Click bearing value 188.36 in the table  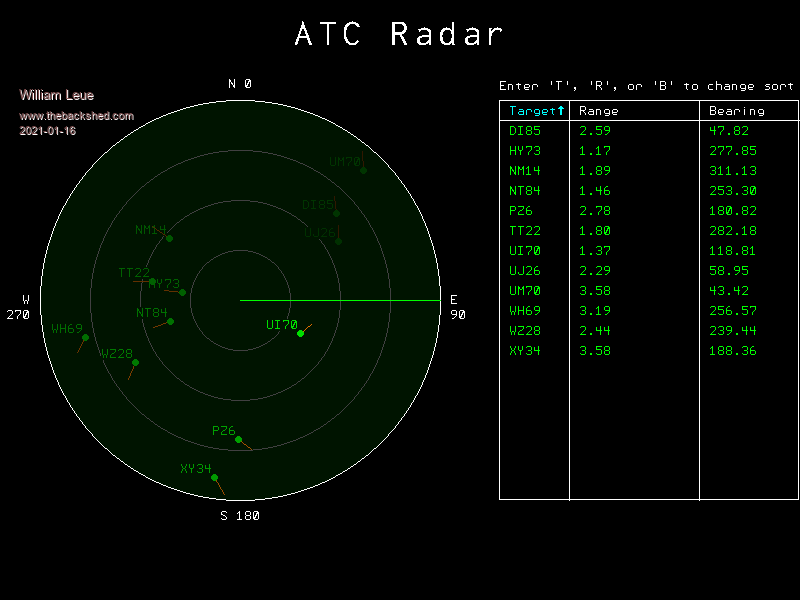[732, 351]
